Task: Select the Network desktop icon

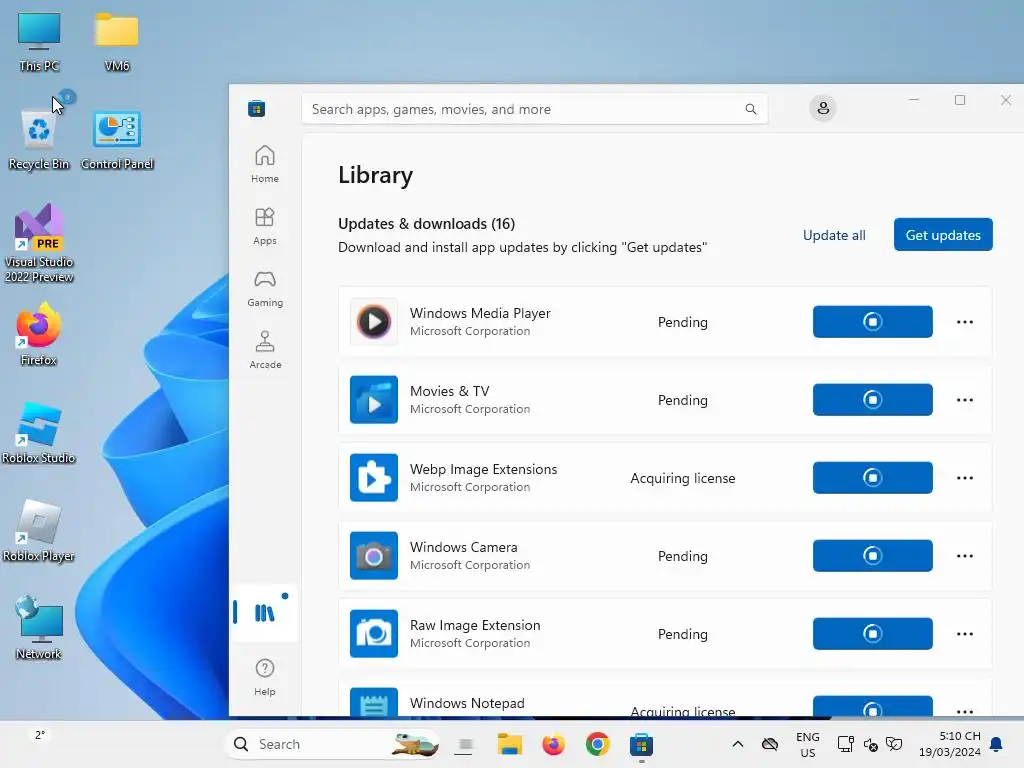Action: point(39,628)
